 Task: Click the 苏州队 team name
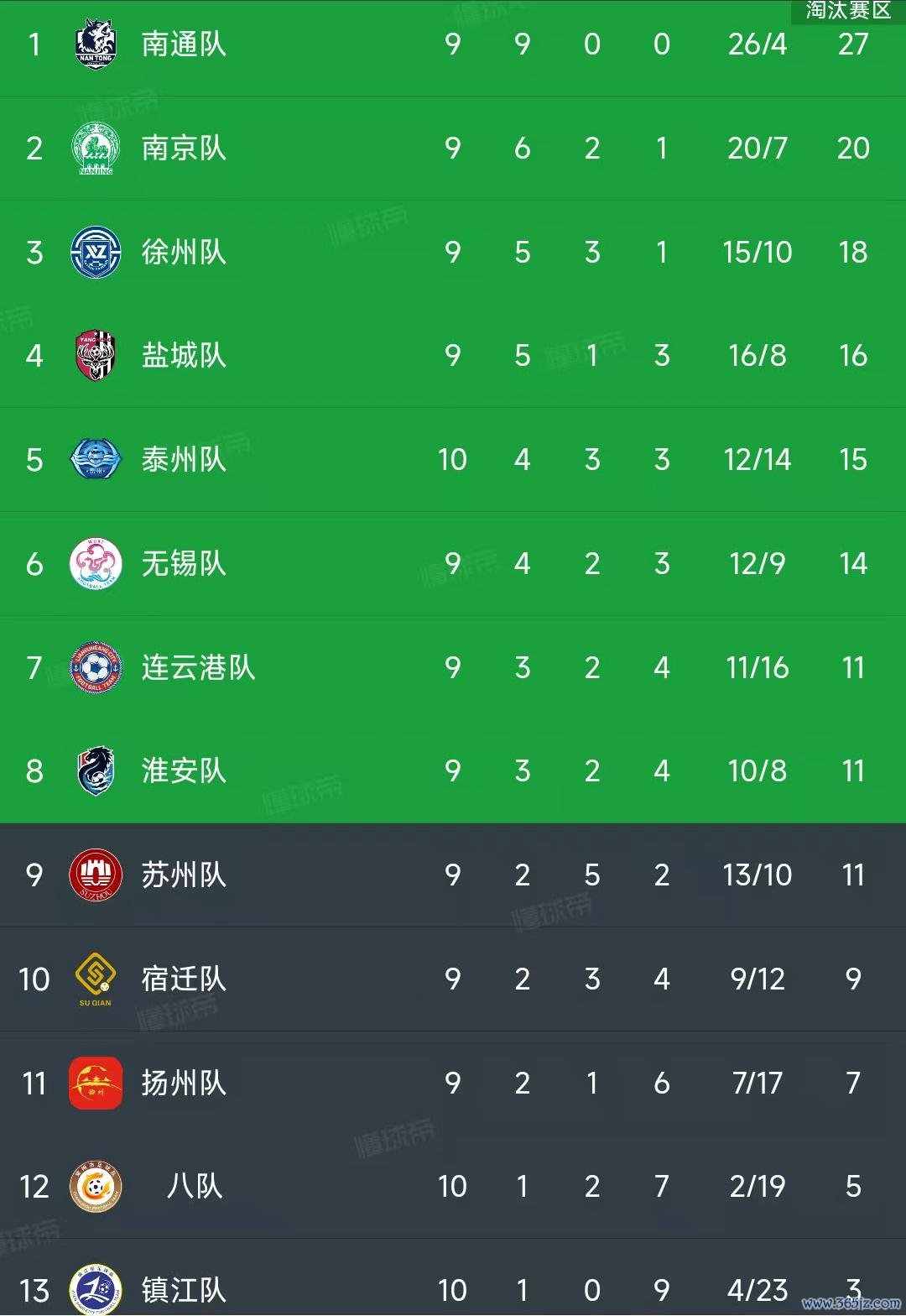(184, 875)
